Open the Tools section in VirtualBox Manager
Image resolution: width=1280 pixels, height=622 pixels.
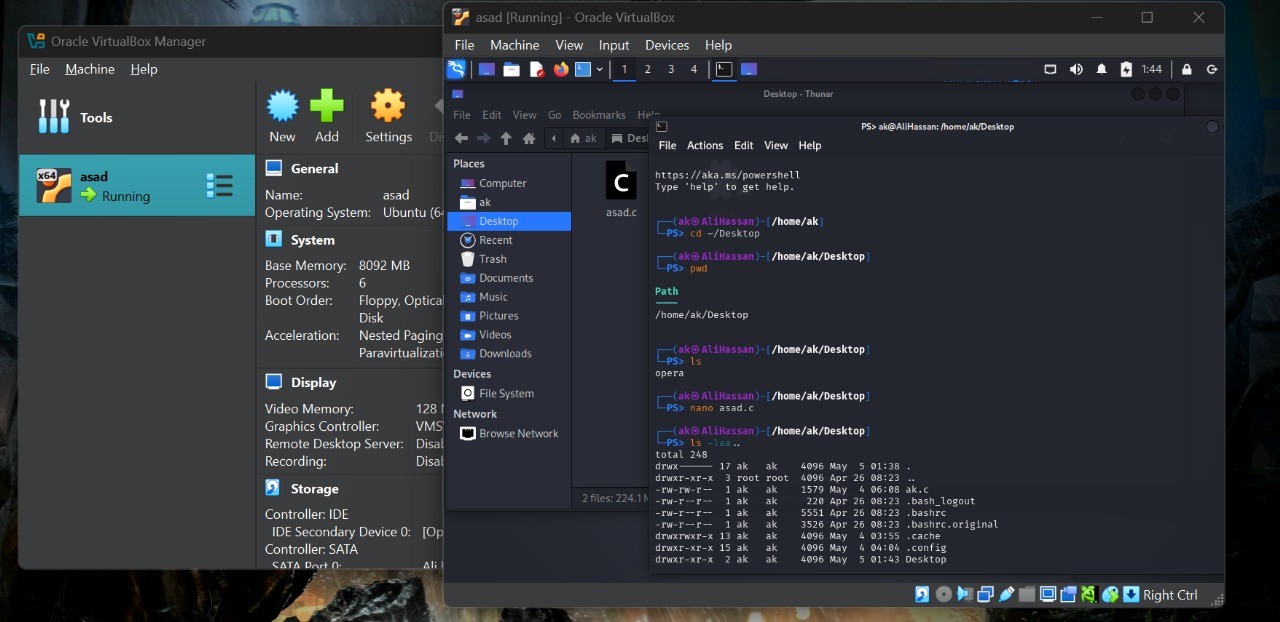coord(137,117)
